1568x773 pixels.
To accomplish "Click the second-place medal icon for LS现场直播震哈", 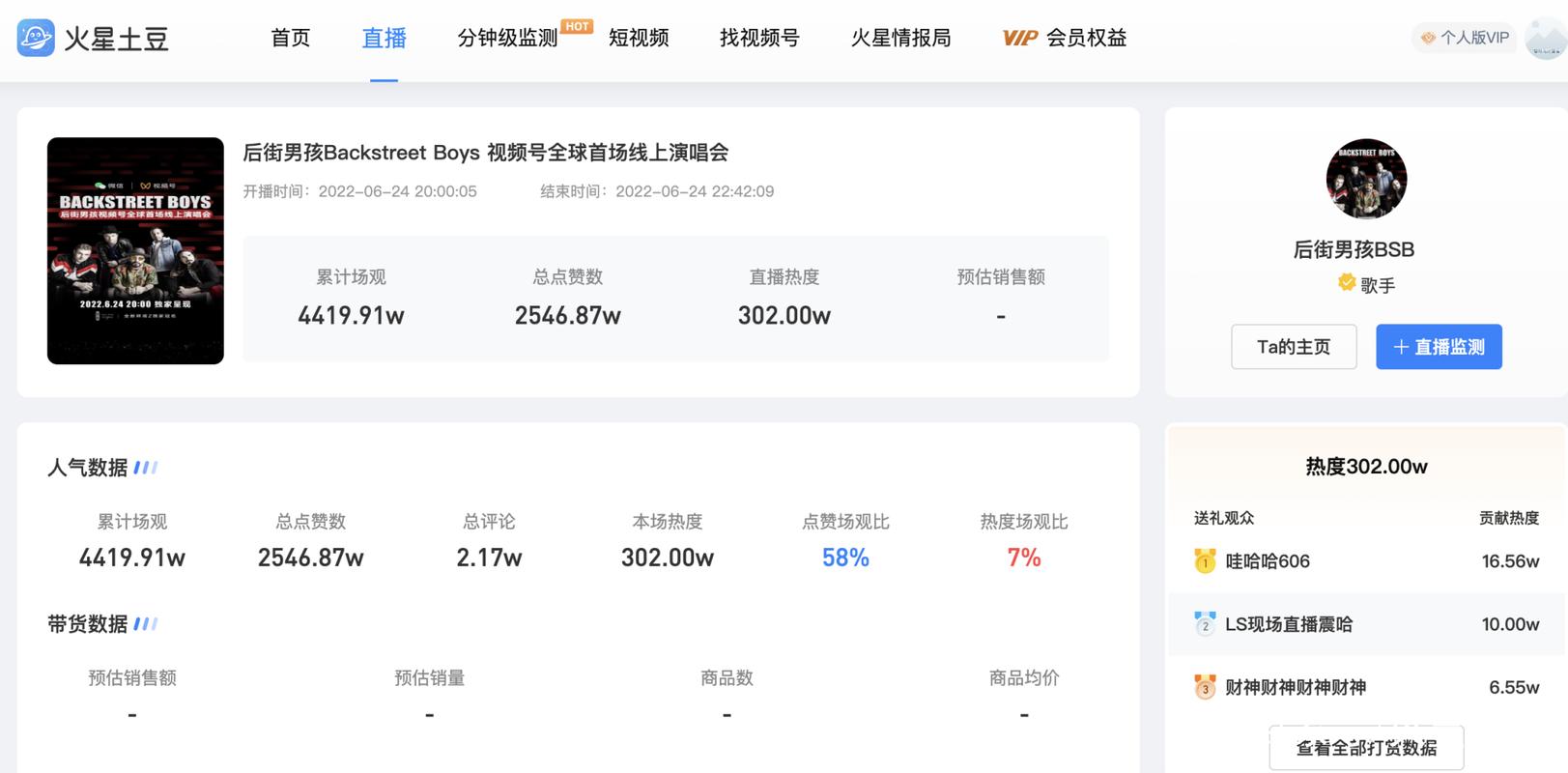I will [1205, 624].
